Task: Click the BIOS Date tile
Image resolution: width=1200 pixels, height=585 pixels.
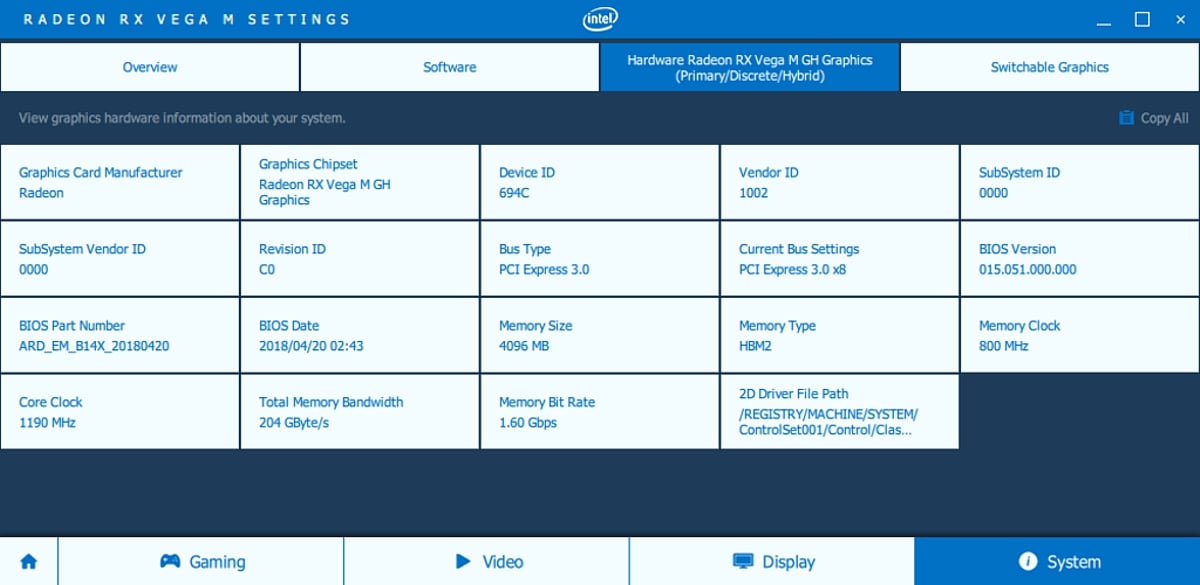Action: coord(360,335)
